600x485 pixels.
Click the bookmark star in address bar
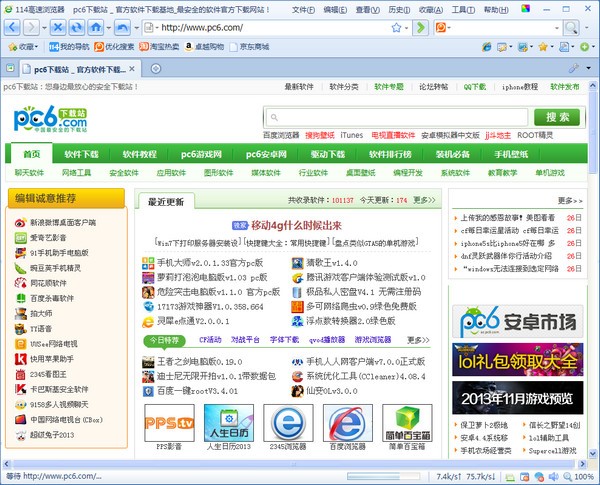coord(396,28)
